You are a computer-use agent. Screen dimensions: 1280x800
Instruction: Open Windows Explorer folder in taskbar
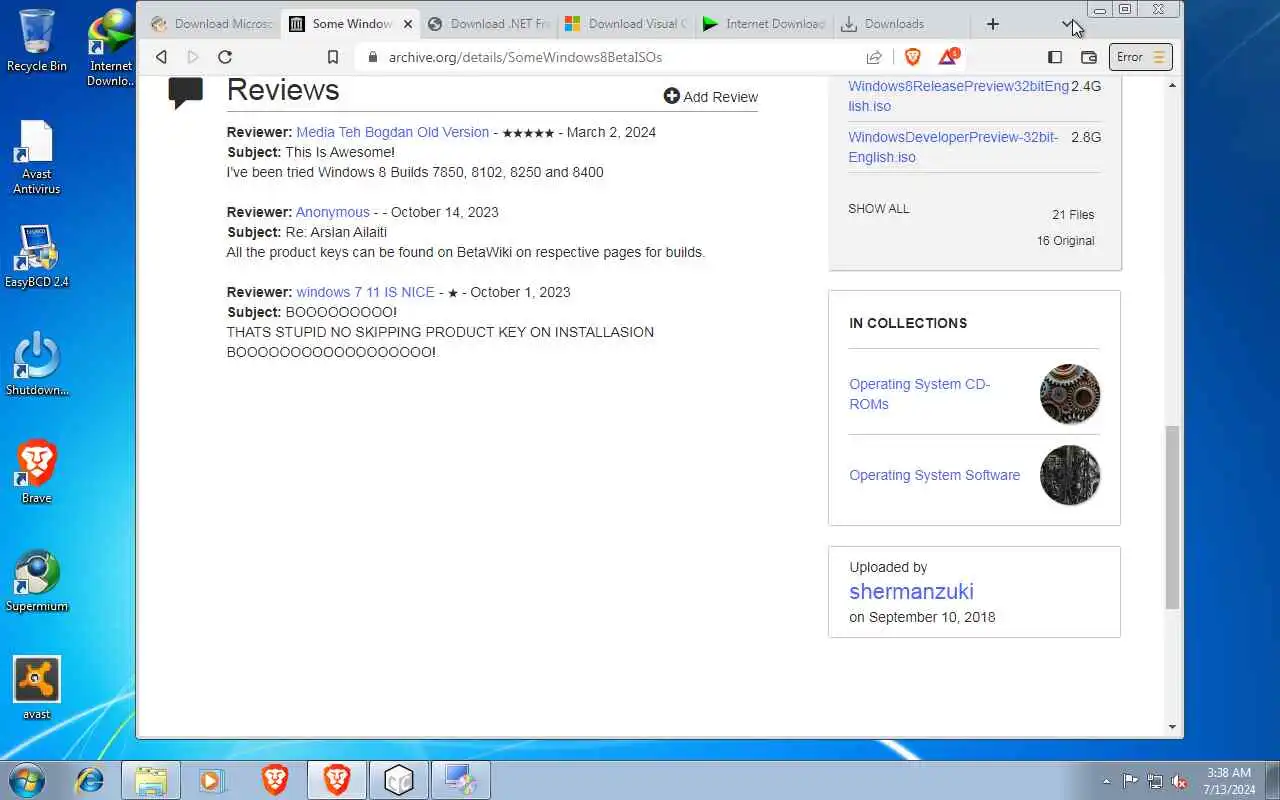coord(151,780)
